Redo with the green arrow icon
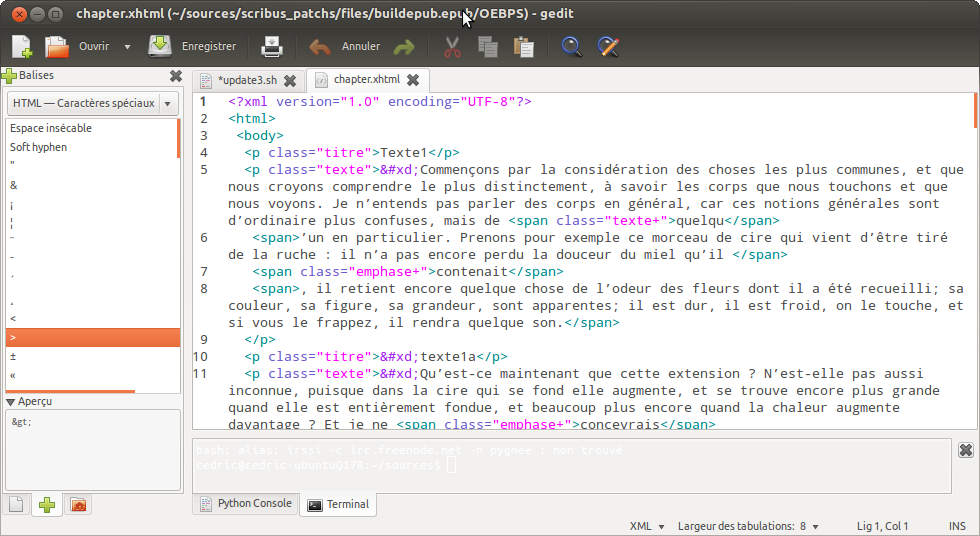The image size is (980, 536). [x=404, y=47]
